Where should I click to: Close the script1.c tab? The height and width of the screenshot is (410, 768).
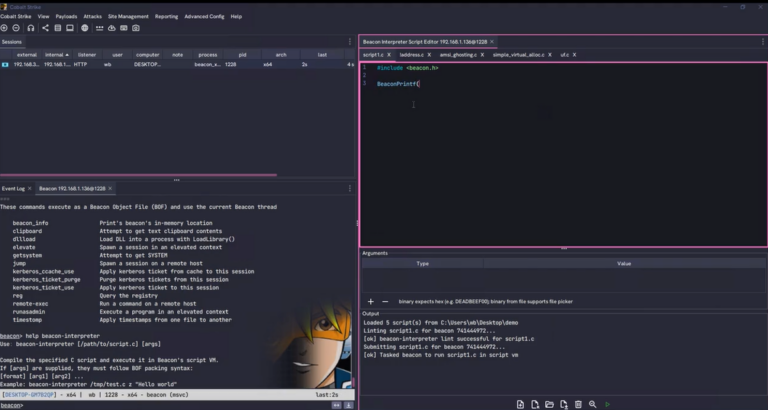[x=389, y=55]
